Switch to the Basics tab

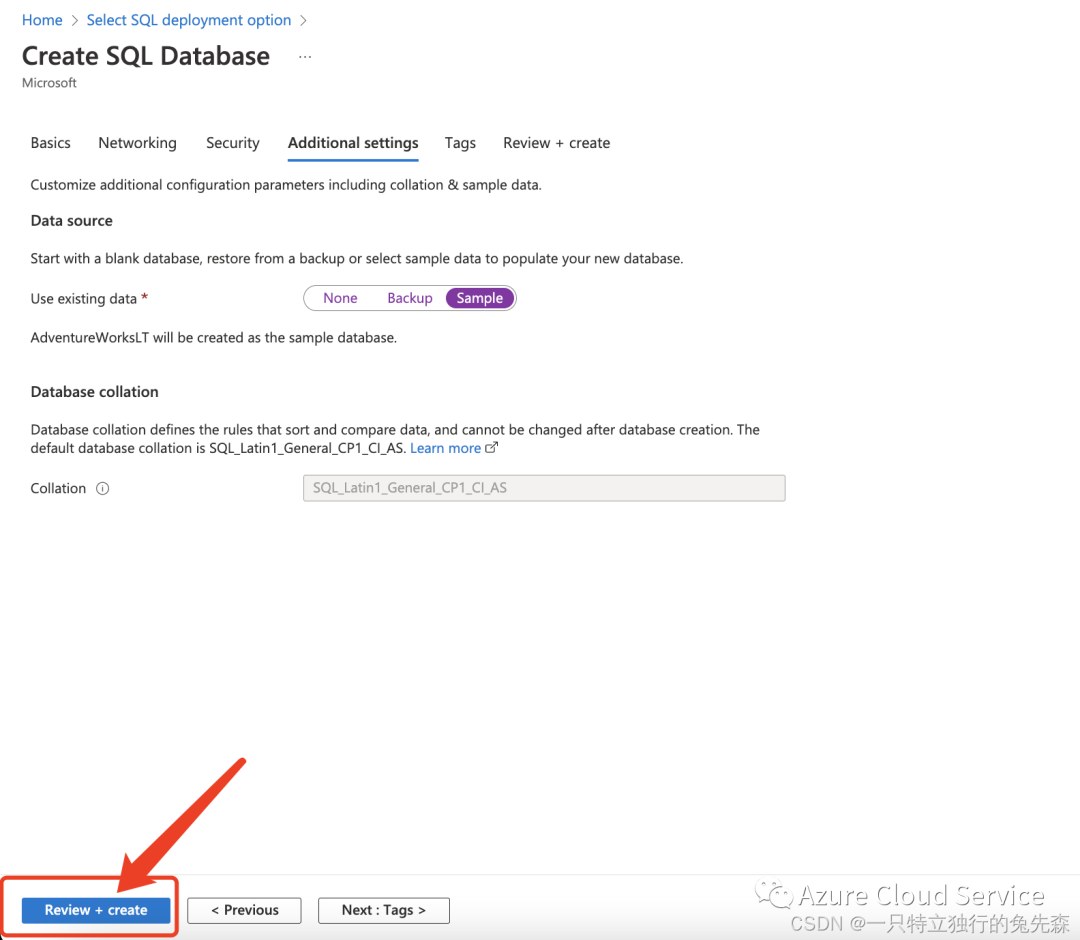click(x=50, y=143)
